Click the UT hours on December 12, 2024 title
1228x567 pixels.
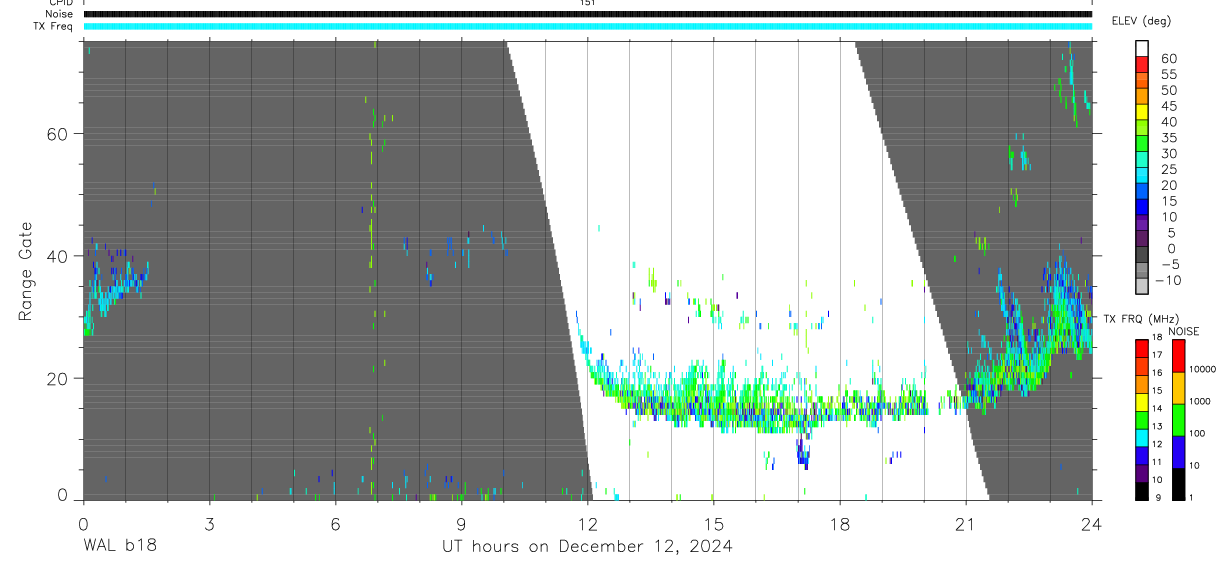587,546
